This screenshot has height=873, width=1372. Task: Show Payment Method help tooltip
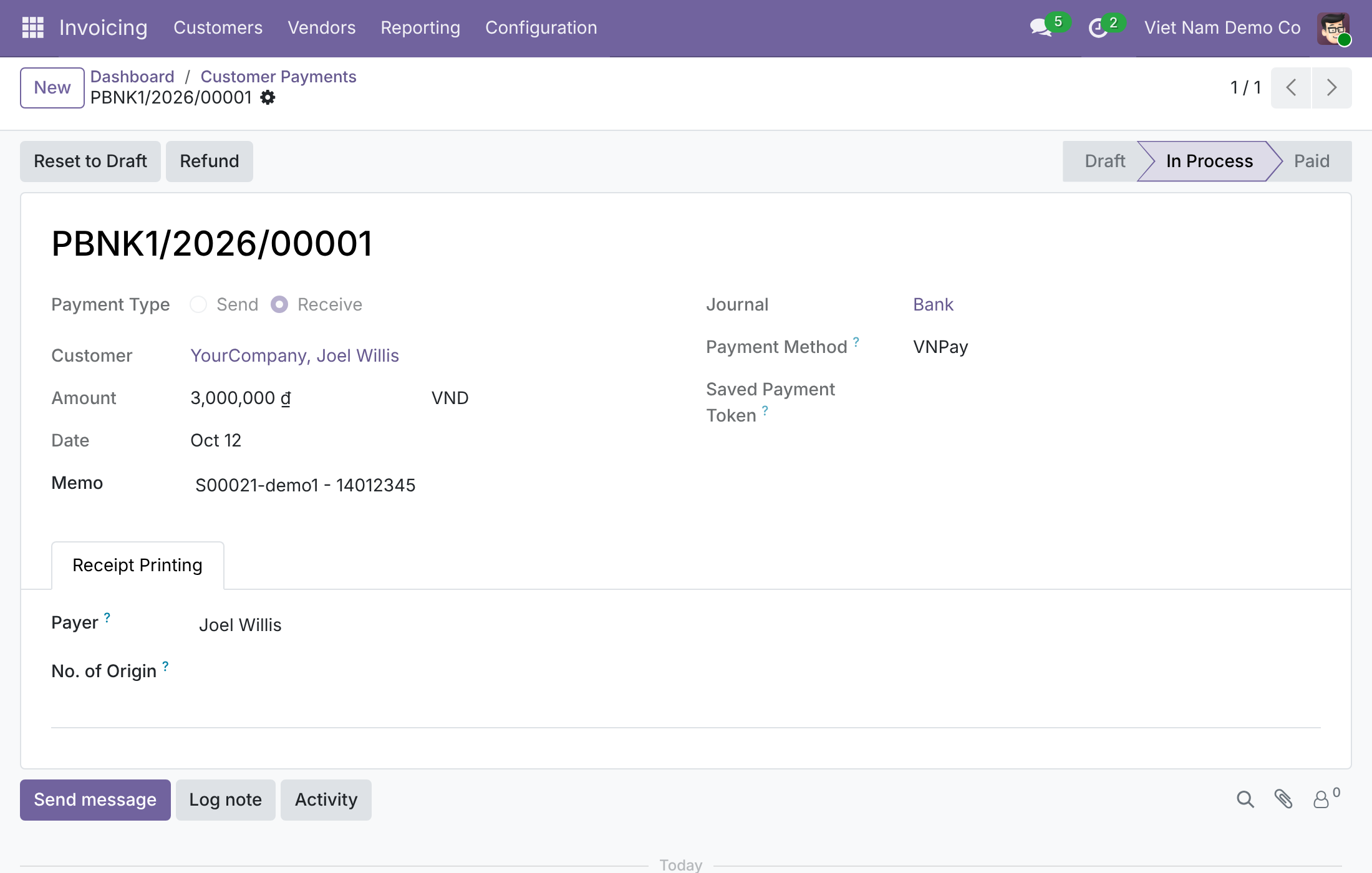[x=856, y=342]
